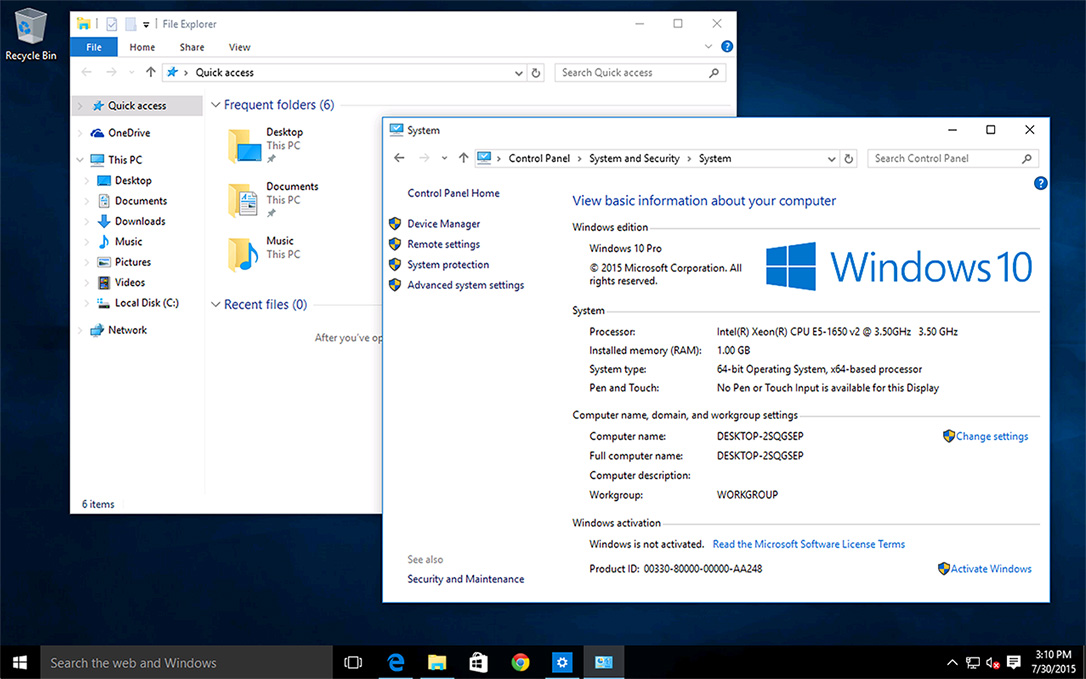This screenshot has width=1086, height=679.
Task: Select OneDrive in the navigation pane
Action: point(129,132)
